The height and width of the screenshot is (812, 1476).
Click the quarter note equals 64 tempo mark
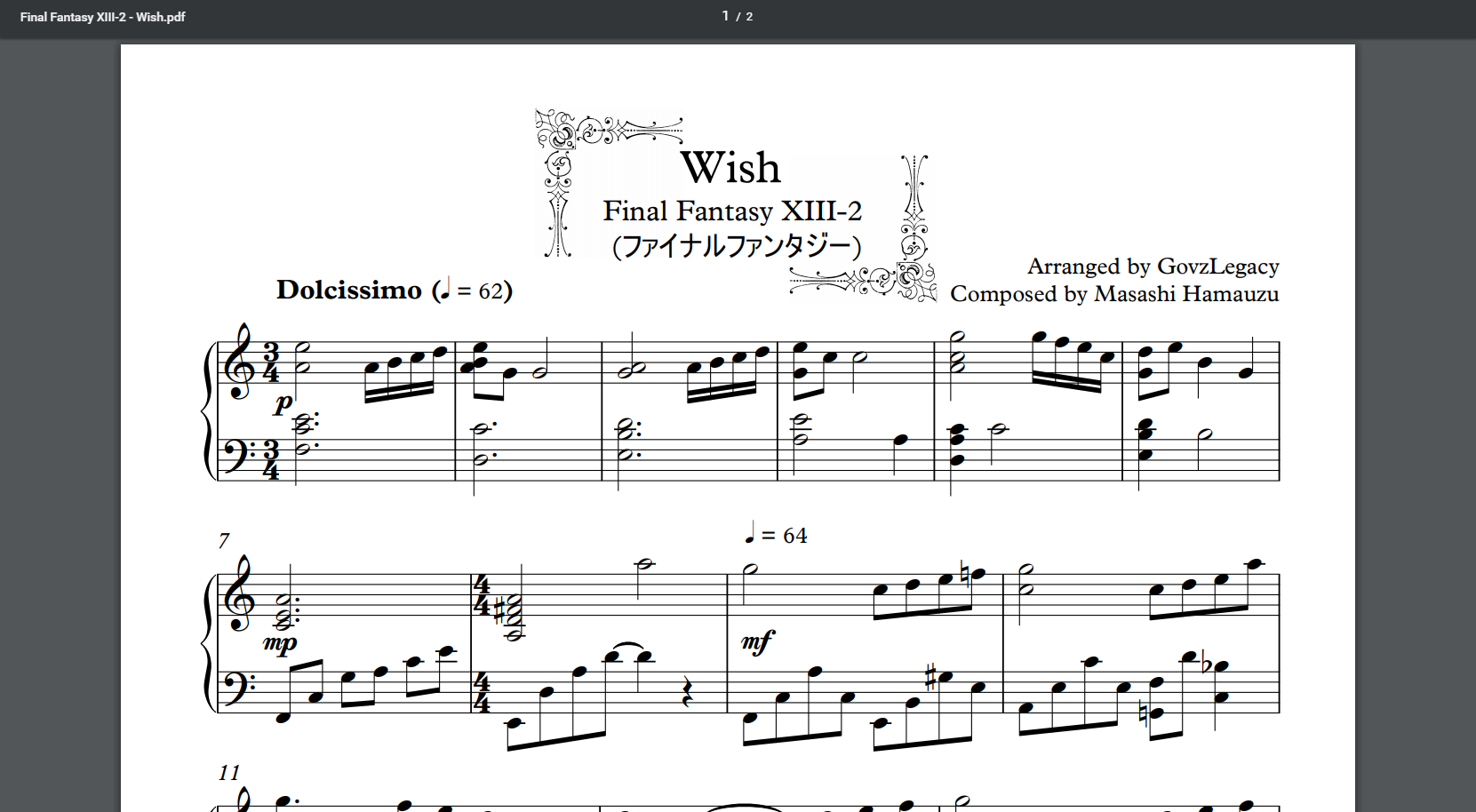pyautogui.click(x=776, y=535)
